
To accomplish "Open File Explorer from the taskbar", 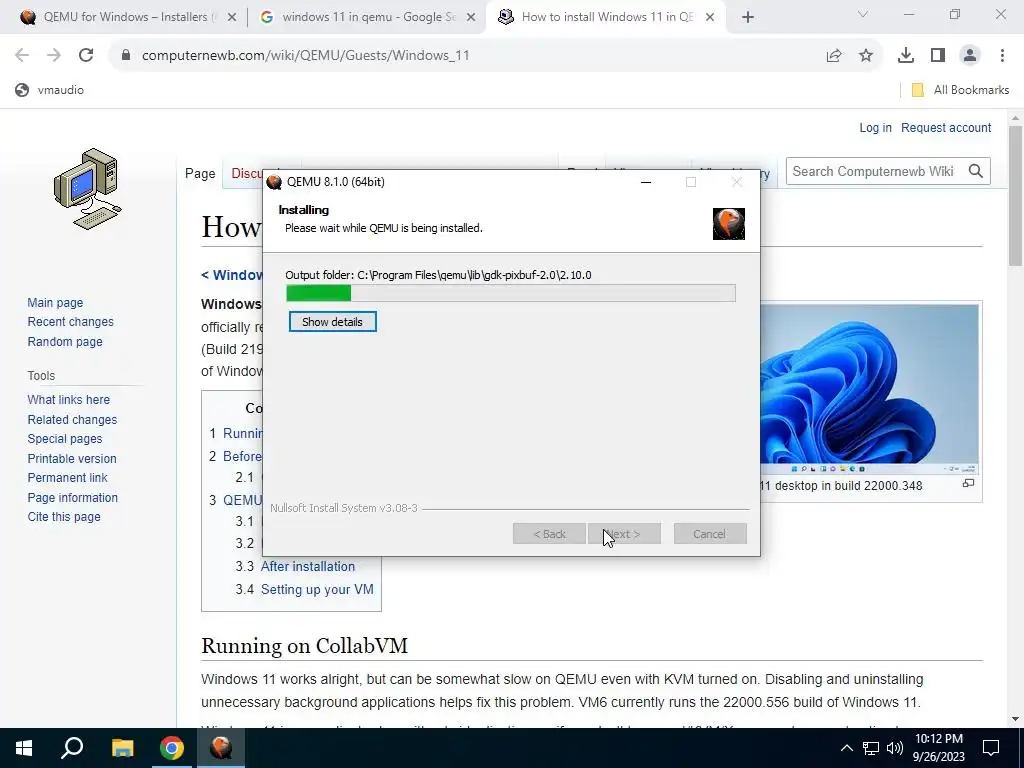I will point(122,748).
